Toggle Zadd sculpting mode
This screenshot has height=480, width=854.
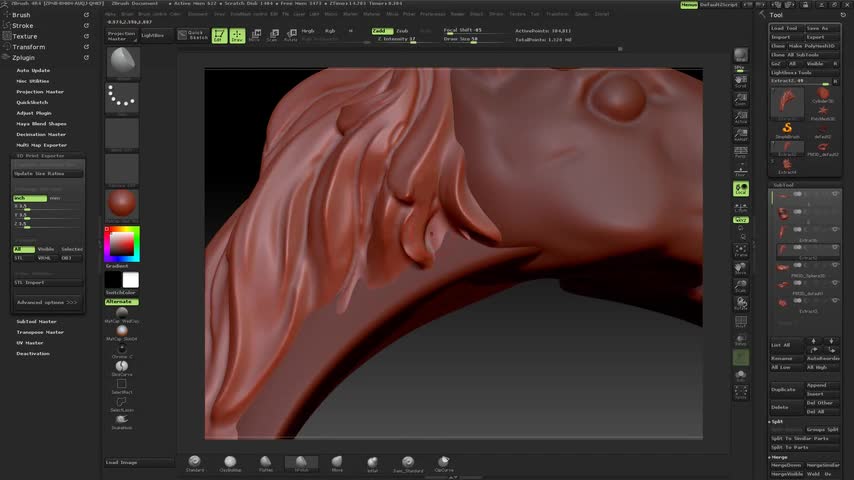pos(382,31)
